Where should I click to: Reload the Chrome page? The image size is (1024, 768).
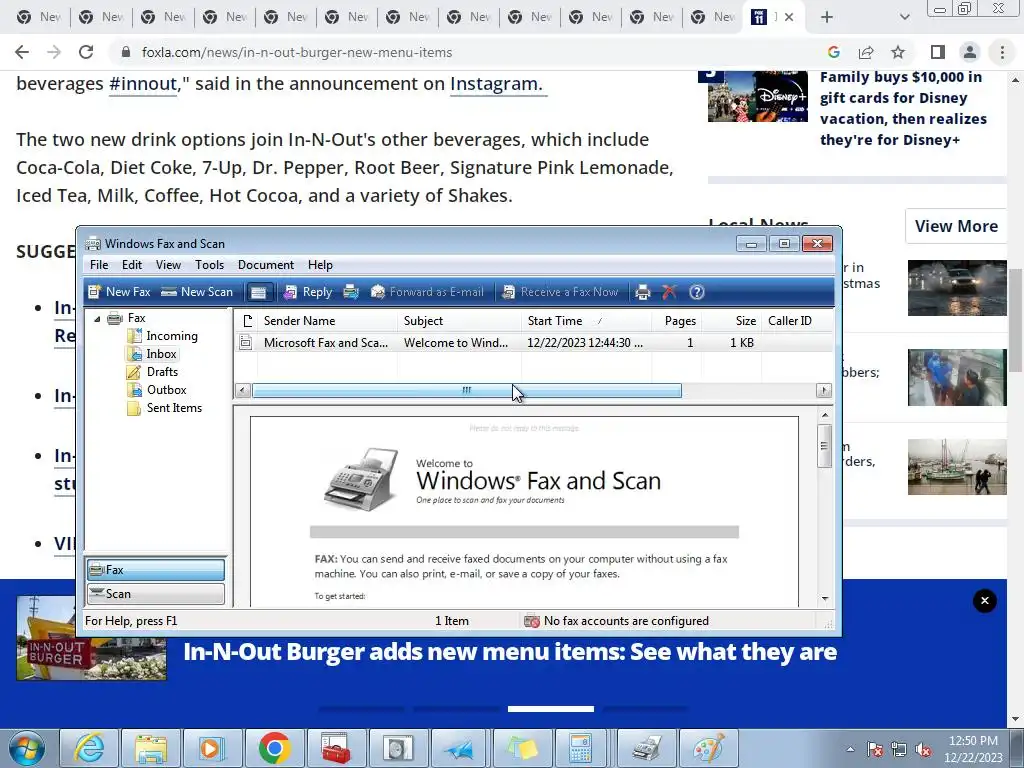pos(86,52)
